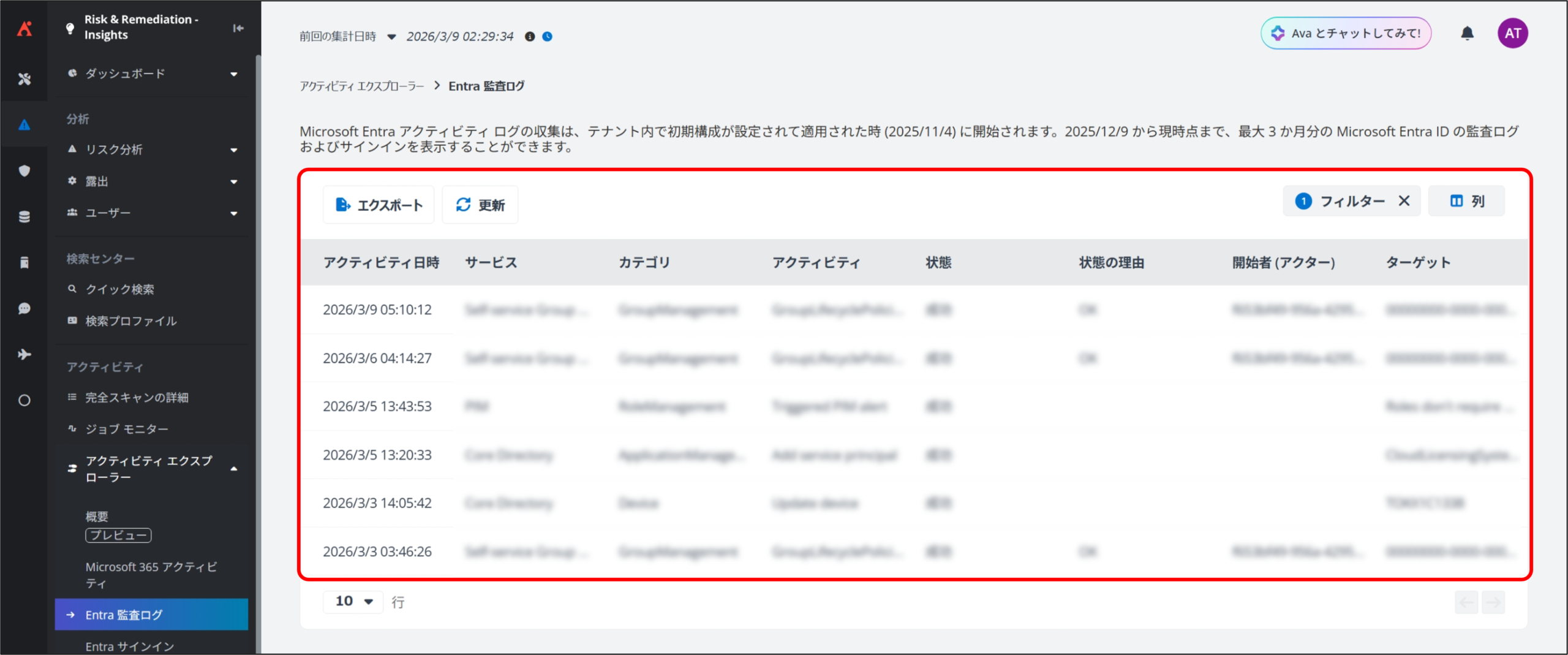Clear the active filter with X
This screenshot has height=655, width=1568.
[x=1404, y=201]
